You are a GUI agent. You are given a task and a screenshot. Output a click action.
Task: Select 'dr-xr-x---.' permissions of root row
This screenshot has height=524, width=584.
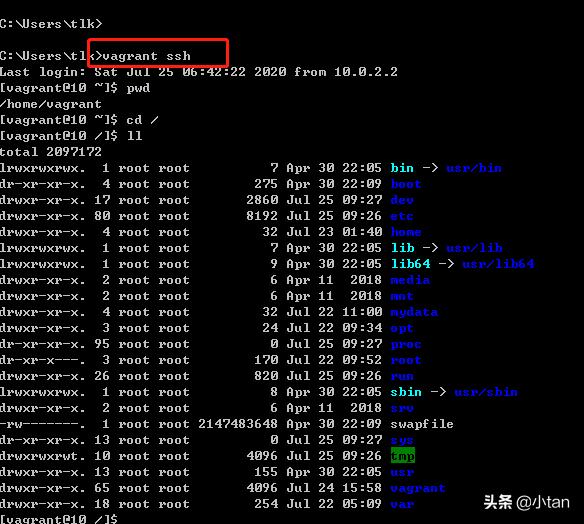pyautogui.click(x=42, y=360)
